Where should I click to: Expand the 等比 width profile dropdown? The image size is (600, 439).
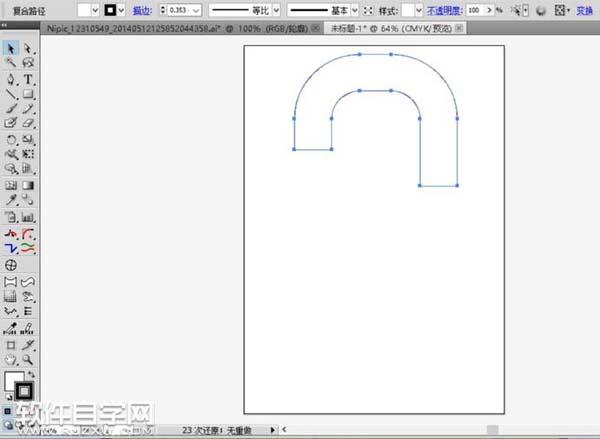tap(283, 9)
